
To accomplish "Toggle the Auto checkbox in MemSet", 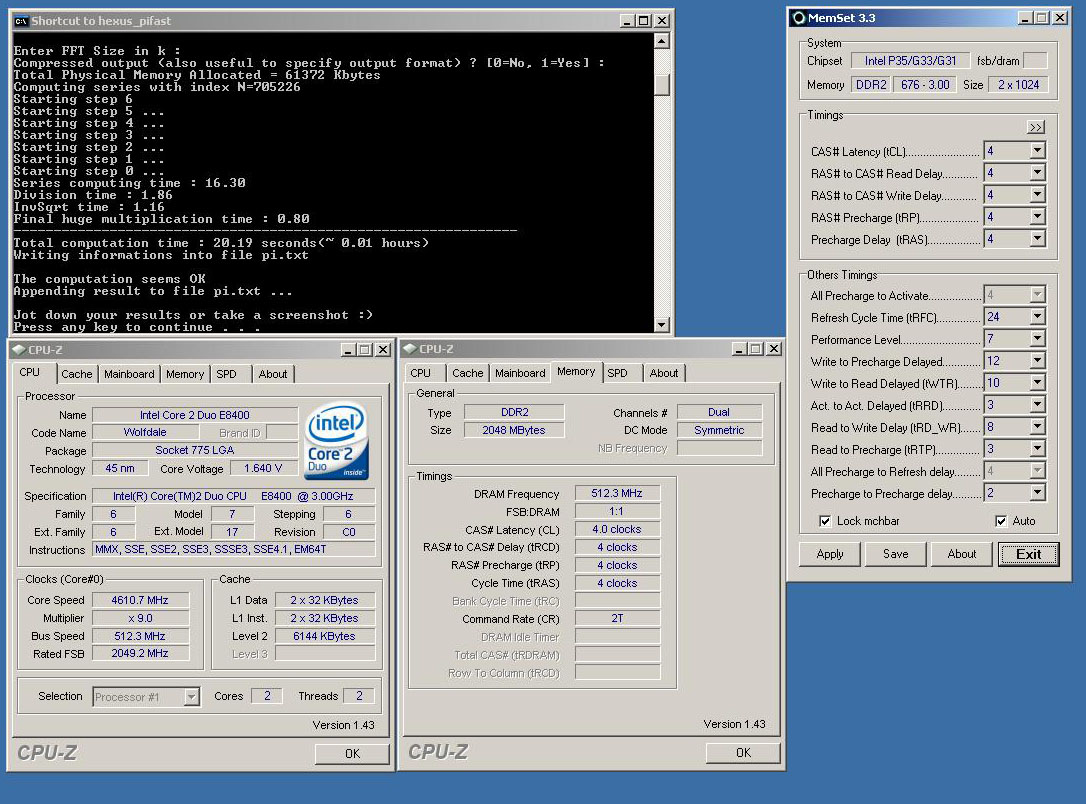I will click(1001, 521).
